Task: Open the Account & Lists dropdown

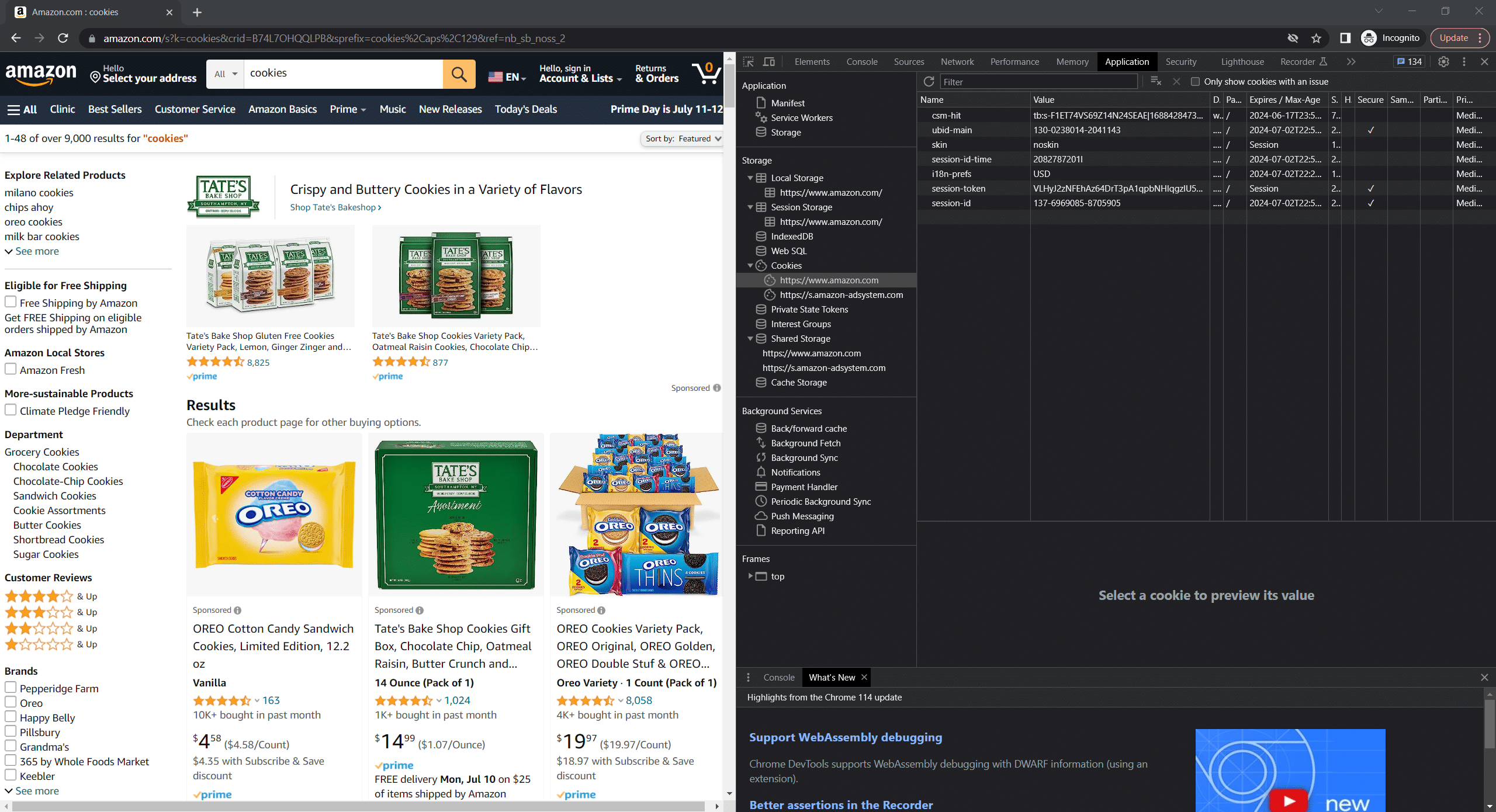Action: click(580, 74)
